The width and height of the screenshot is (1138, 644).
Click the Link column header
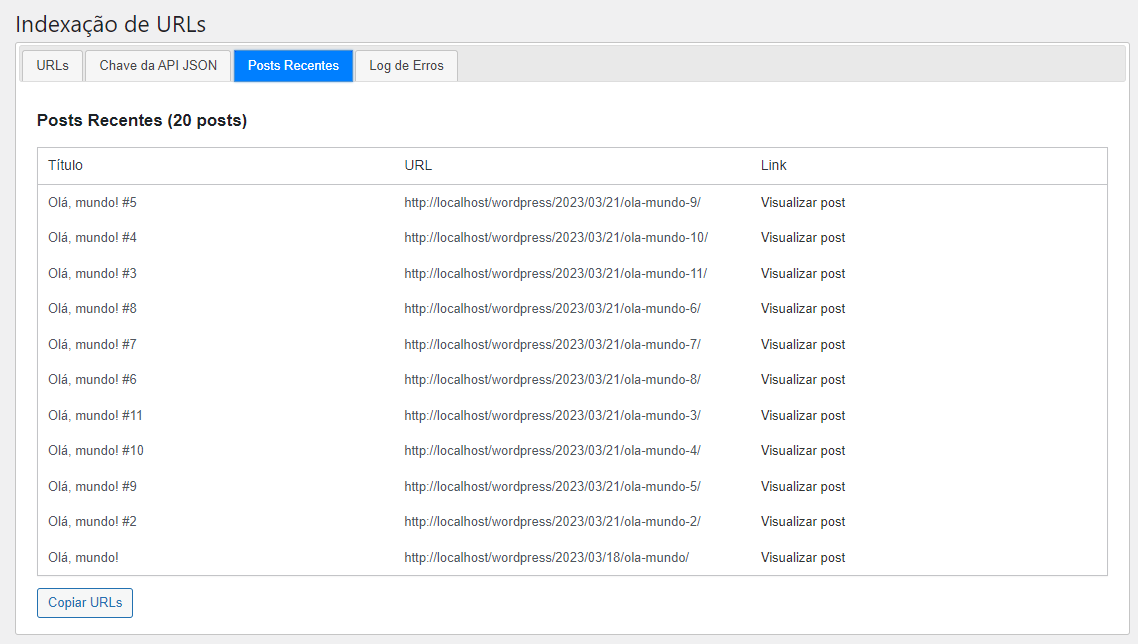(774, 166)
